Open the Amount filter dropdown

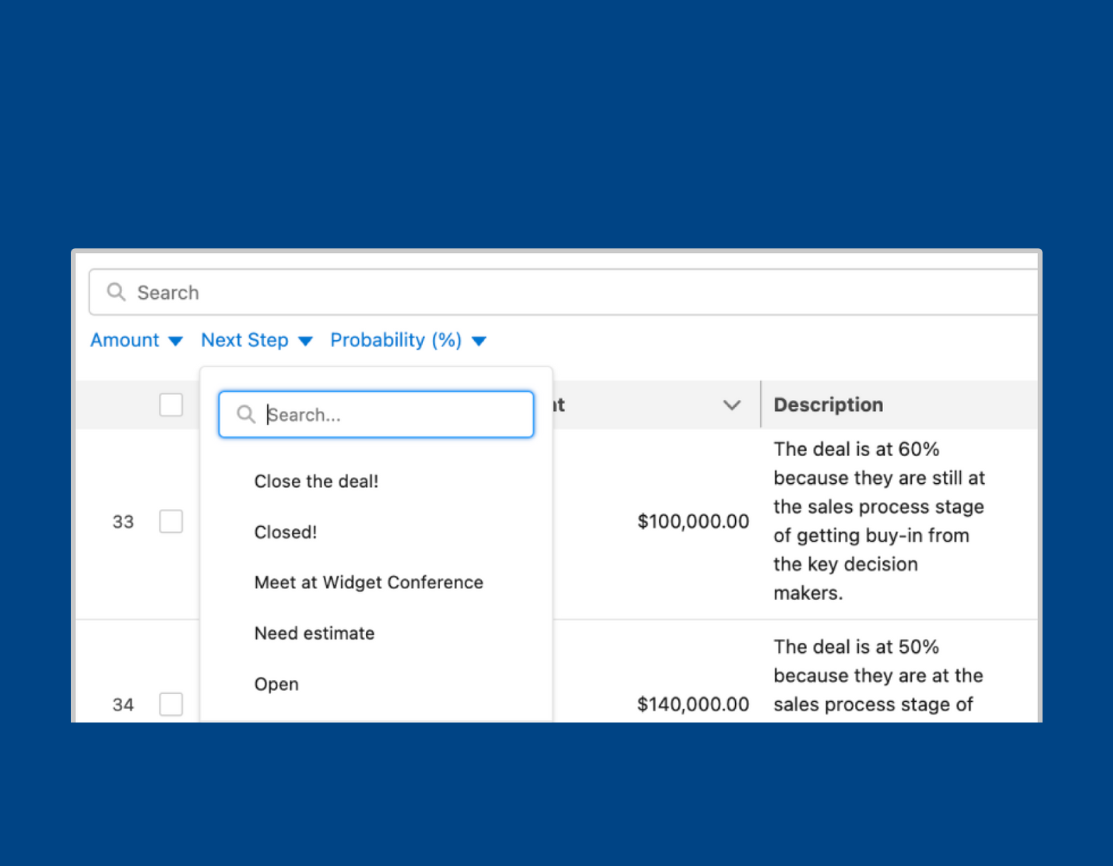pyautogui.click(x=136, y=340)
